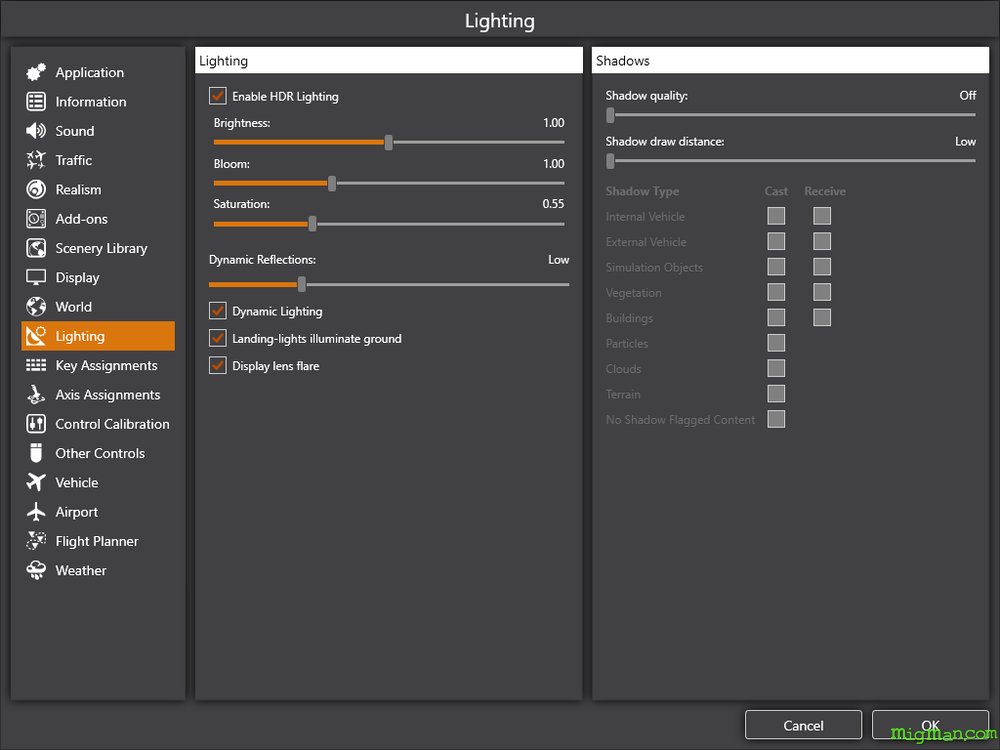
Task: Click the Shadow quality slider handle
Action: coord(610,115)
